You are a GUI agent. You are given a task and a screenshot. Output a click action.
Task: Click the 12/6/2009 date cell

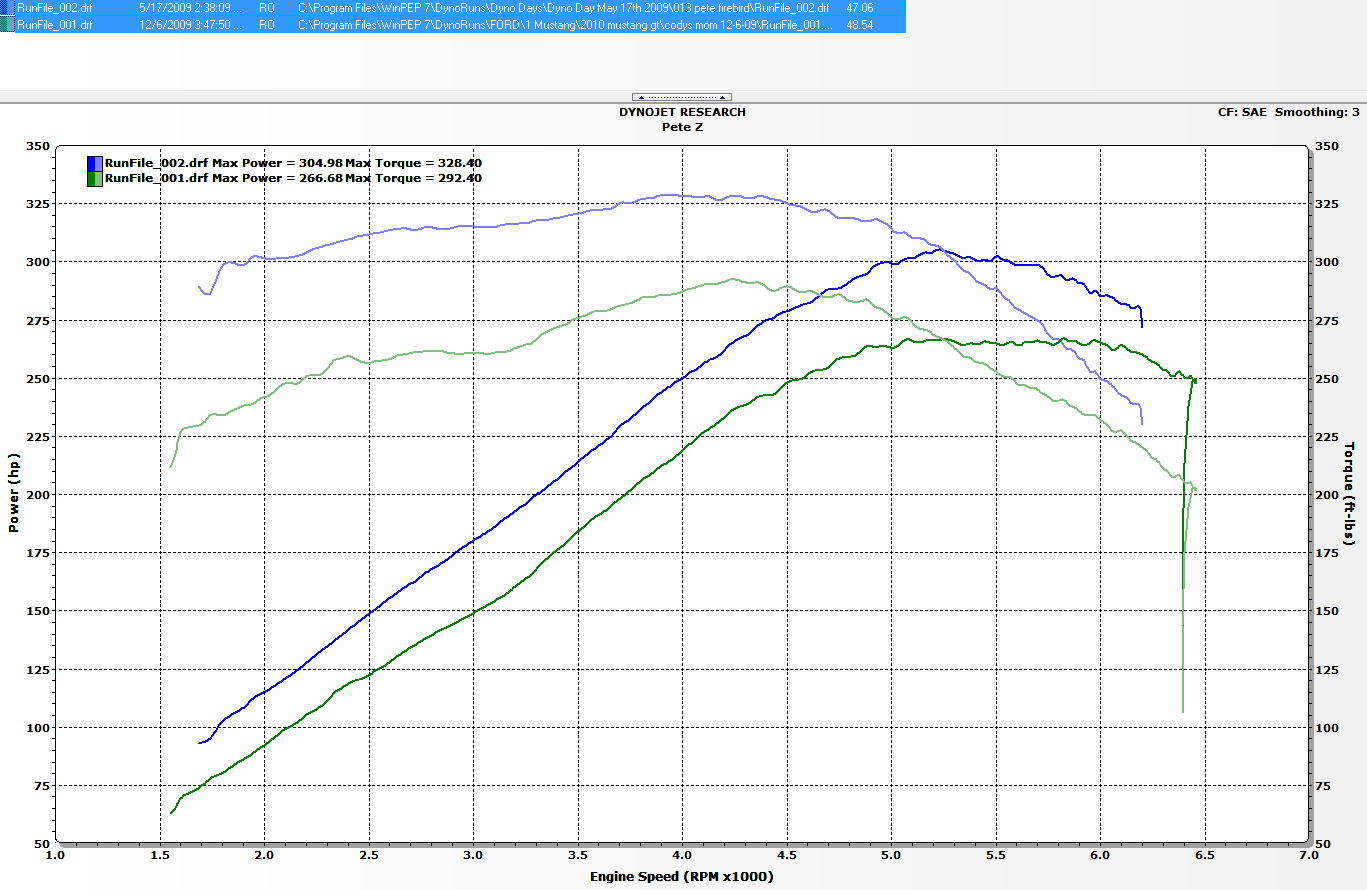click(190, 24)
